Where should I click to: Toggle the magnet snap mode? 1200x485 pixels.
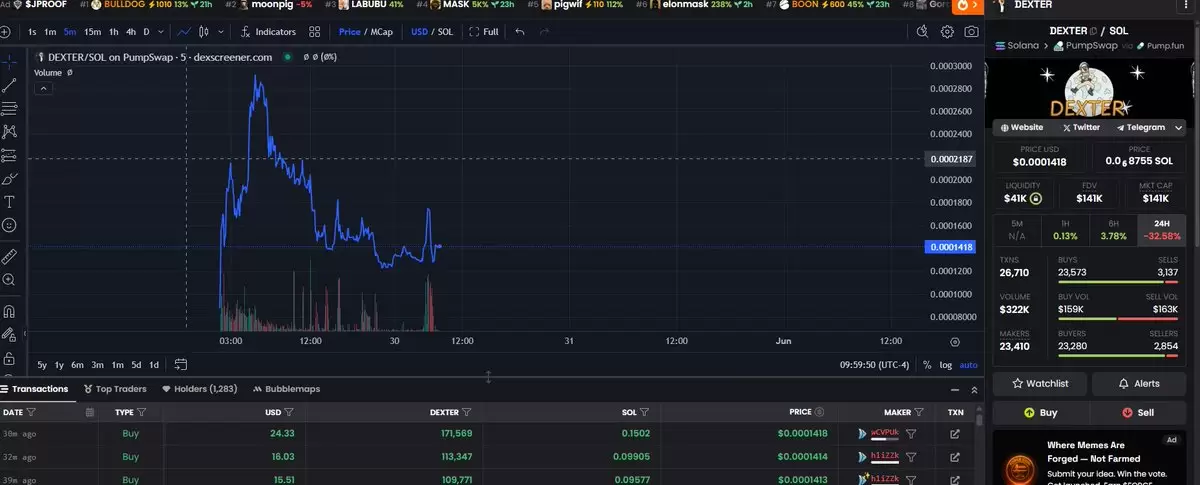(9, 311)
